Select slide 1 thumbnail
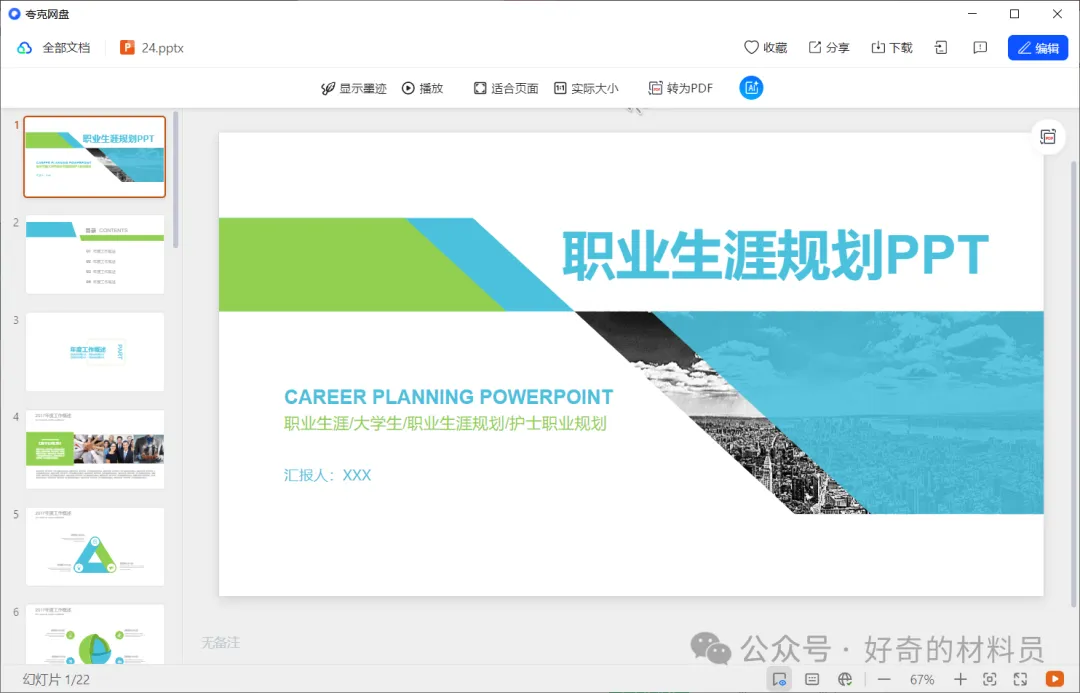This screenshot has height=693, width=1080. pyautogui.click(x=95, y=156)
